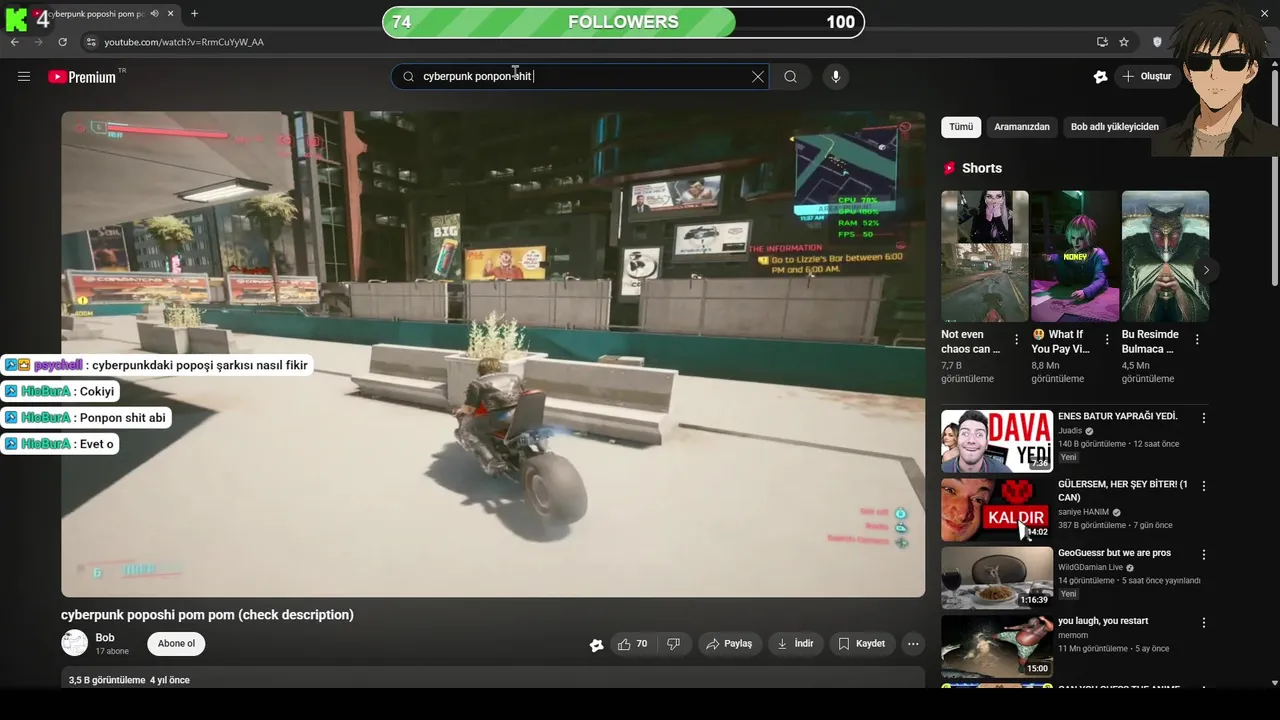Screen dimensions: 1280x720
Task: Open options for 'Not even chaos' short
Action: click(1016, 340)
